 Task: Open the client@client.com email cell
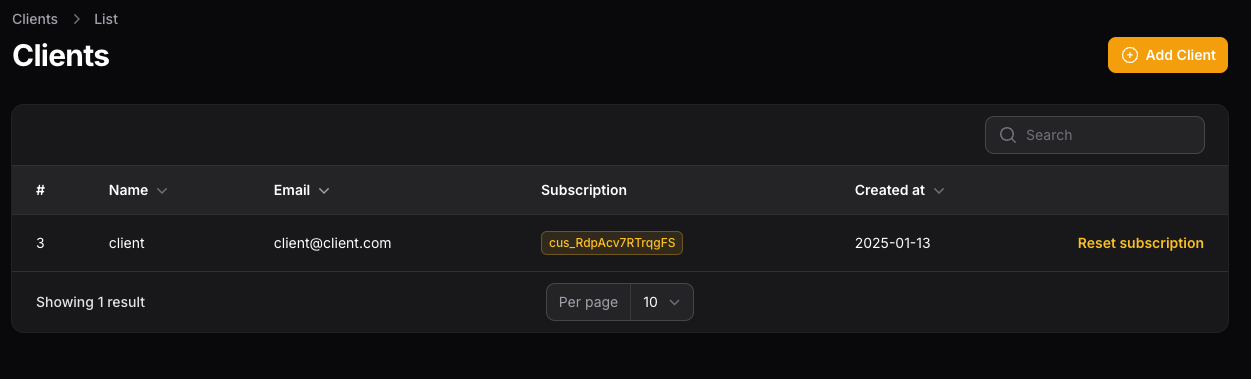[x=332, y=243]
